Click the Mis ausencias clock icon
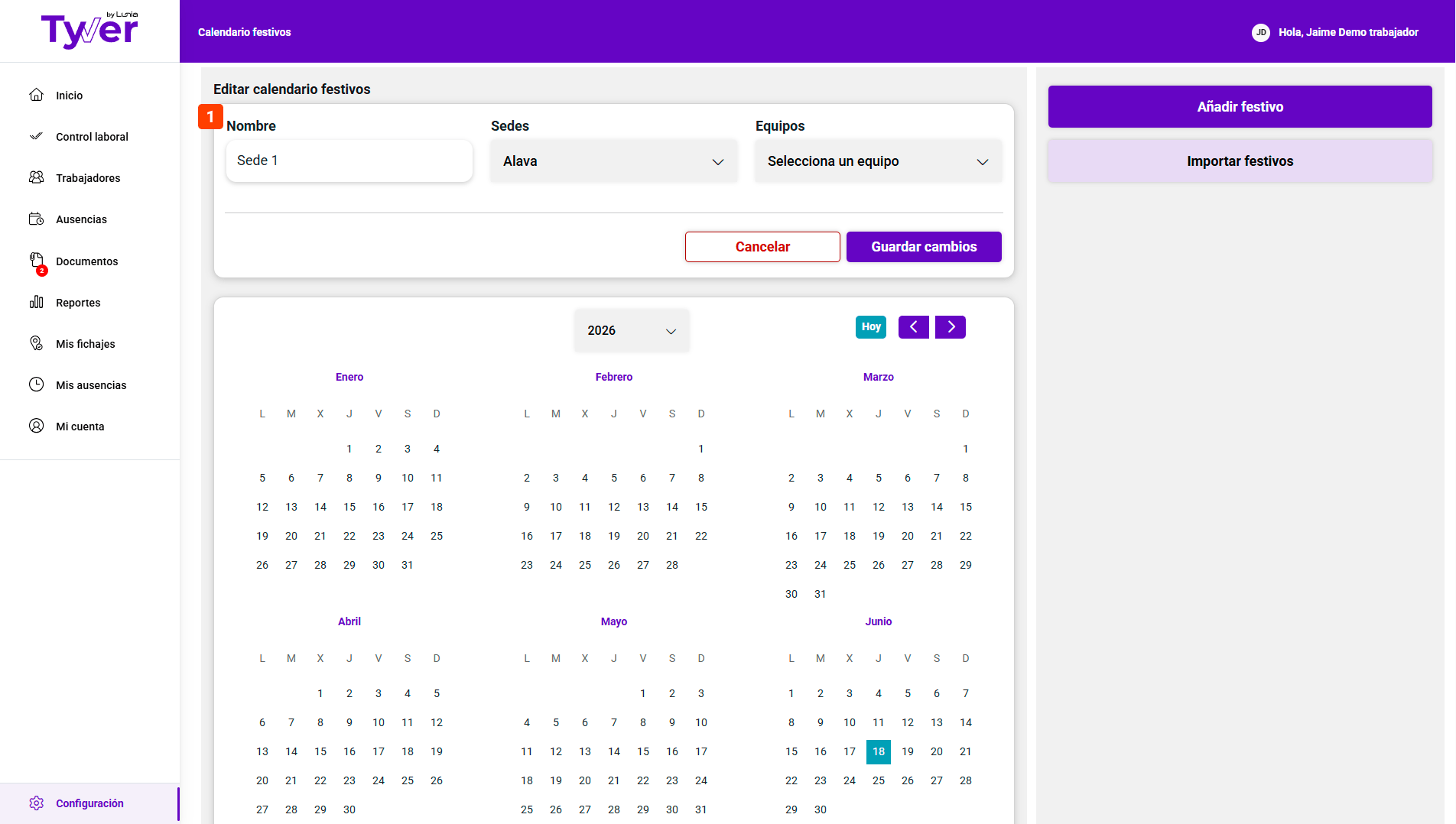The image size is (1456, 824). [x=36, y=384]
